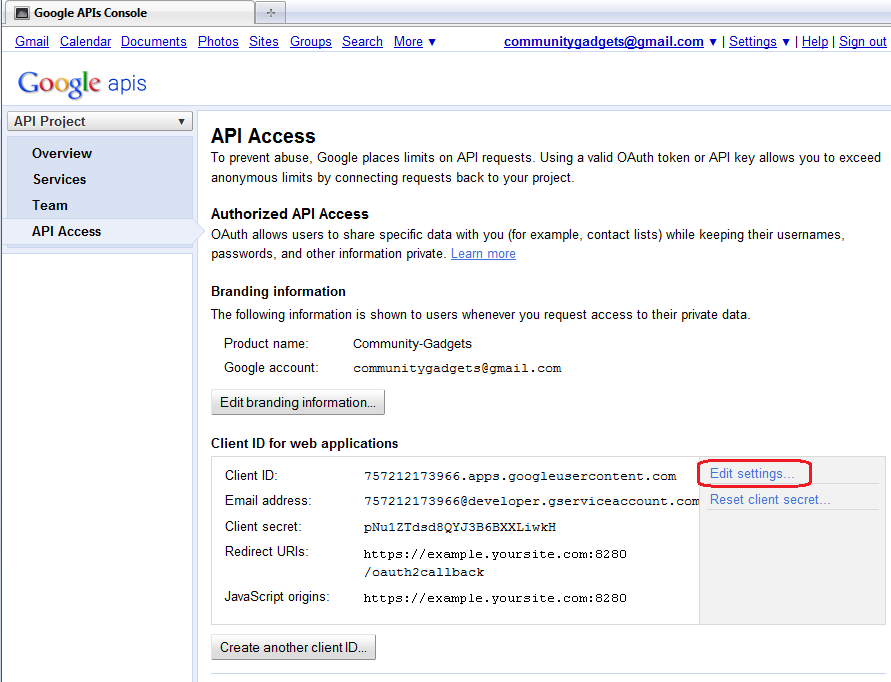
Task: Click the branding Google account email value
Action: (x=457, y=368)
